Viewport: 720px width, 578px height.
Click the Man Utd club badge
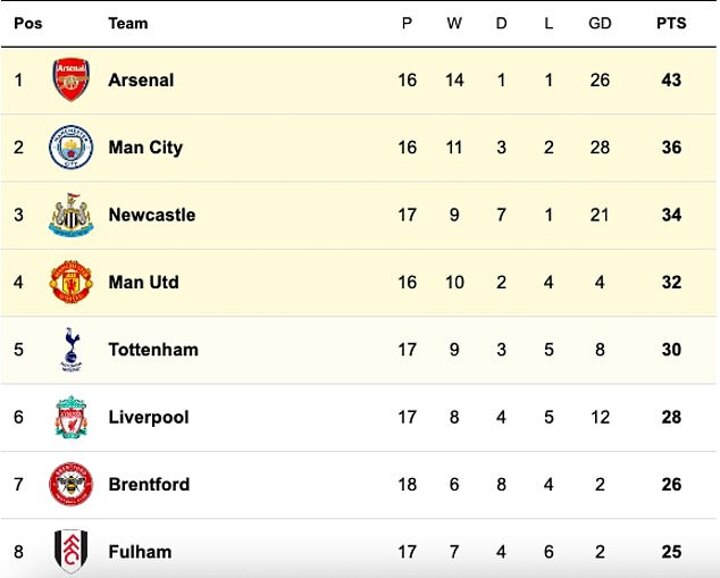[x=71, y=282]
